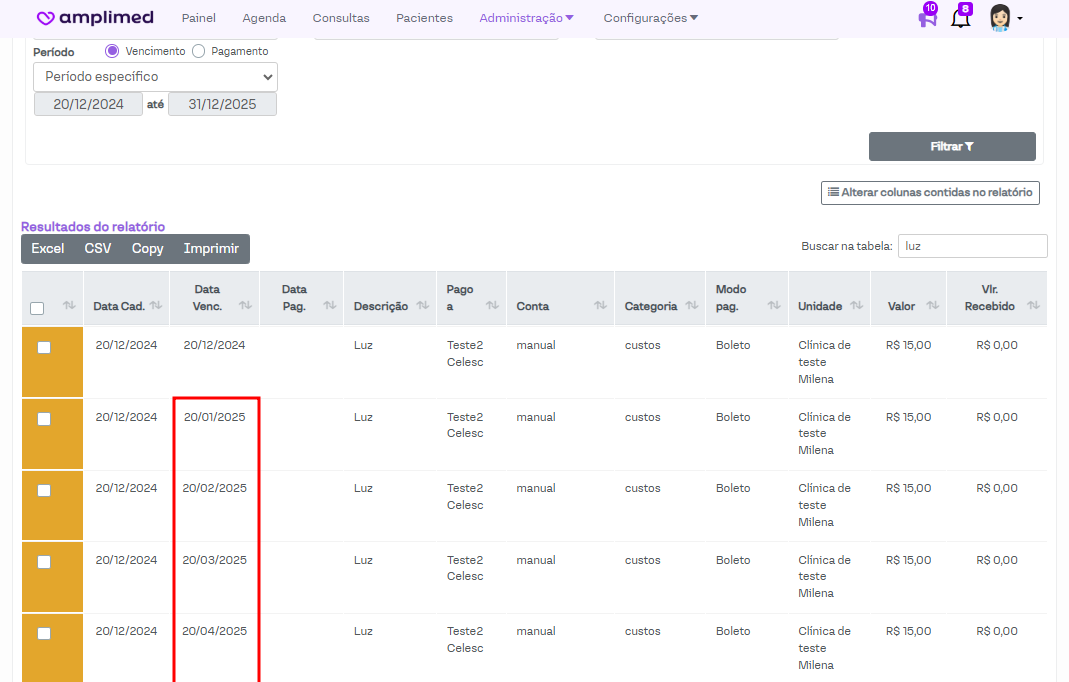The width and height of the screenshot is (1069, 682).
Task: Expand the Configurações menu
Action: 650,18
